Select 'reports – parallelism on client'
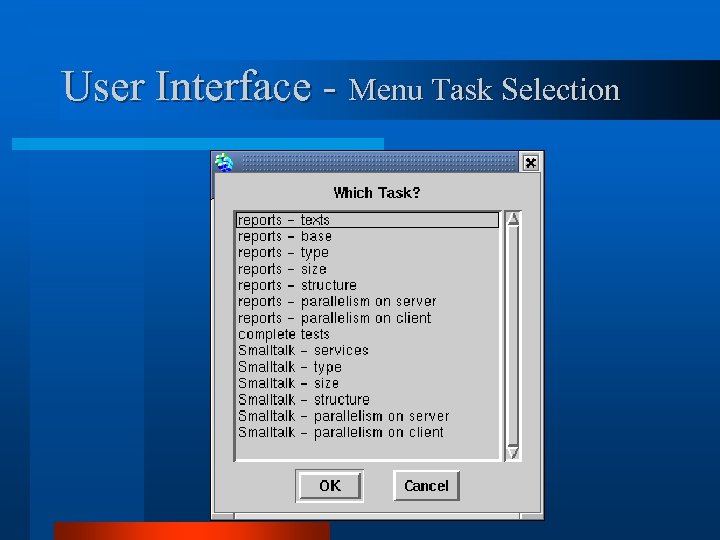This screenshot has width=720, height=540. (367, 318)
